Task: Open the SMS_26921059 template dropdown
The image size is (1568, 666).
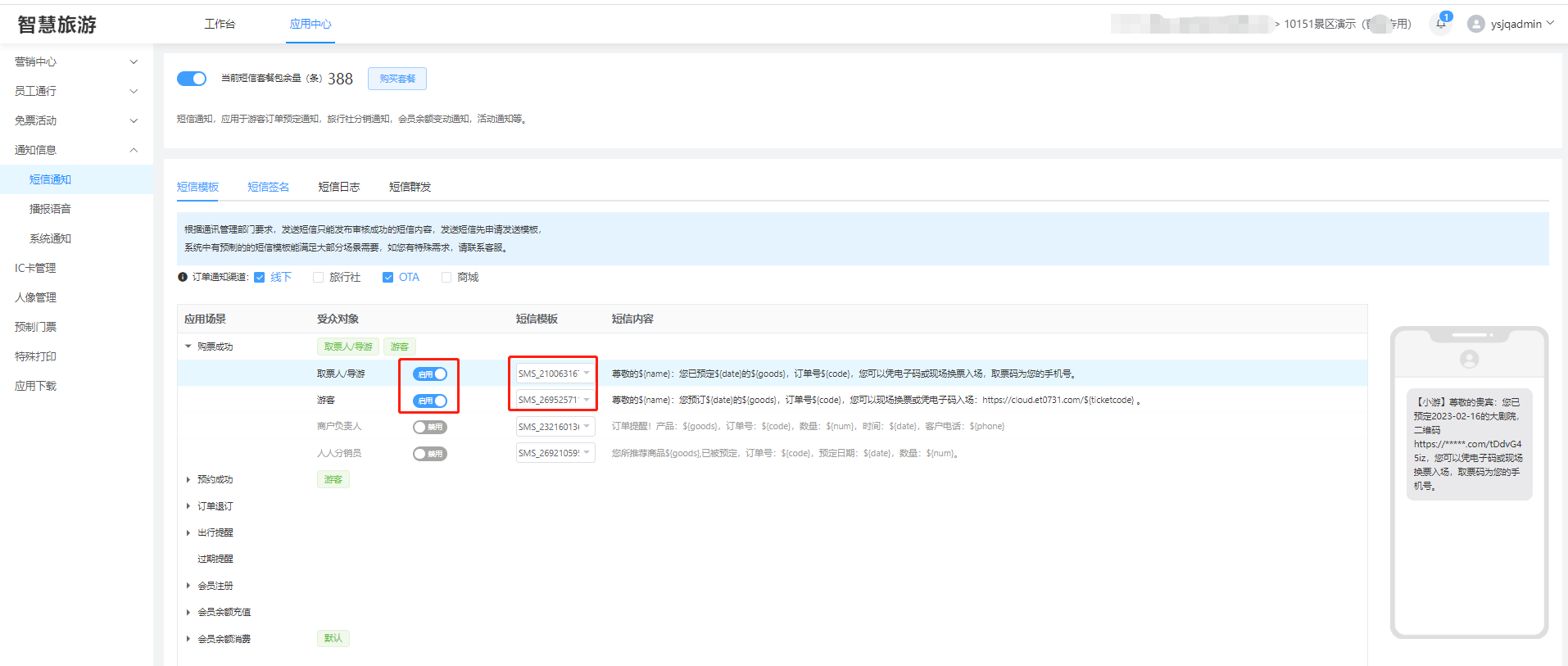Action: 555,453
